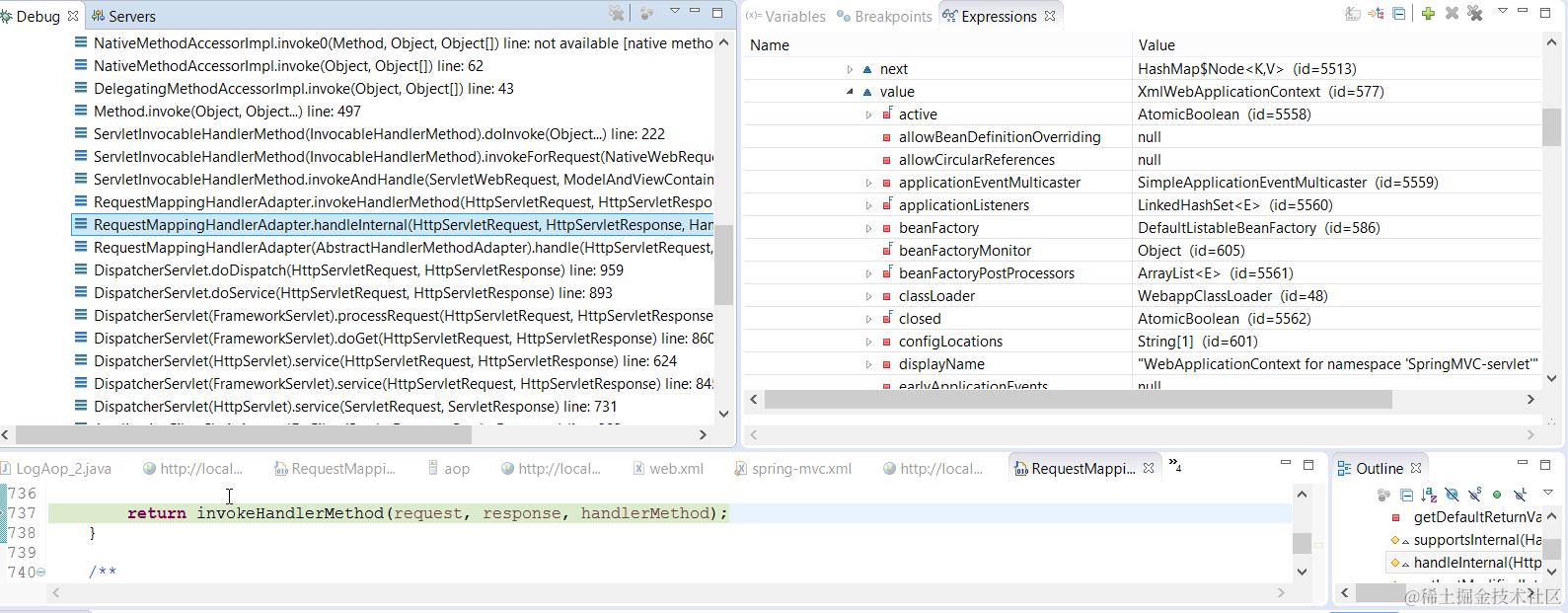The width and height of the screenshot is (1568, 613).
Task: Collapse the 'value' XmlWebApplicationContext entry
Action: (850, 92)
